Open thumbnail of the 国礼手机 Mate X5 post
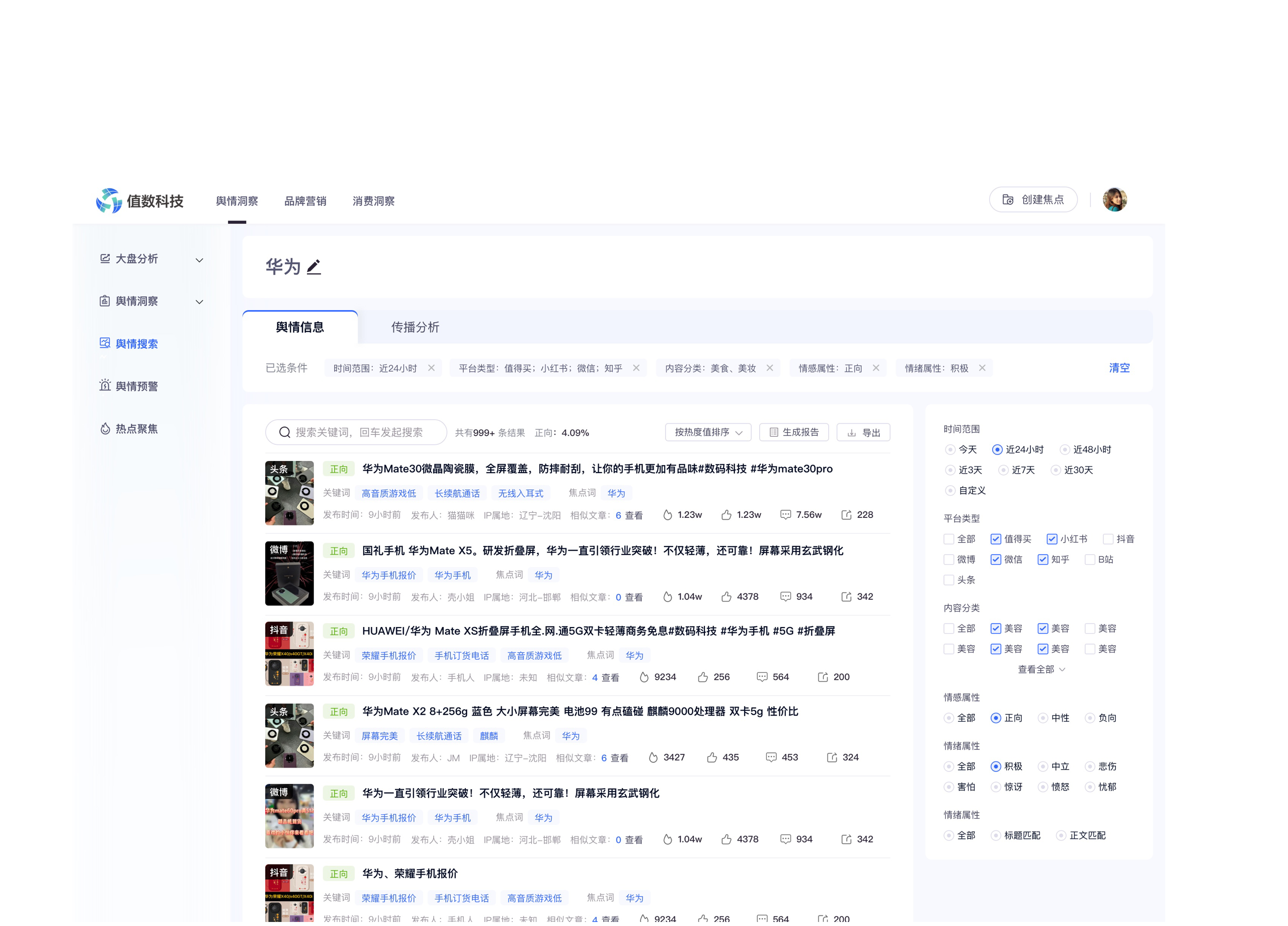The width and height of the screenshot is (1288, 926). (x=289, y=573)
